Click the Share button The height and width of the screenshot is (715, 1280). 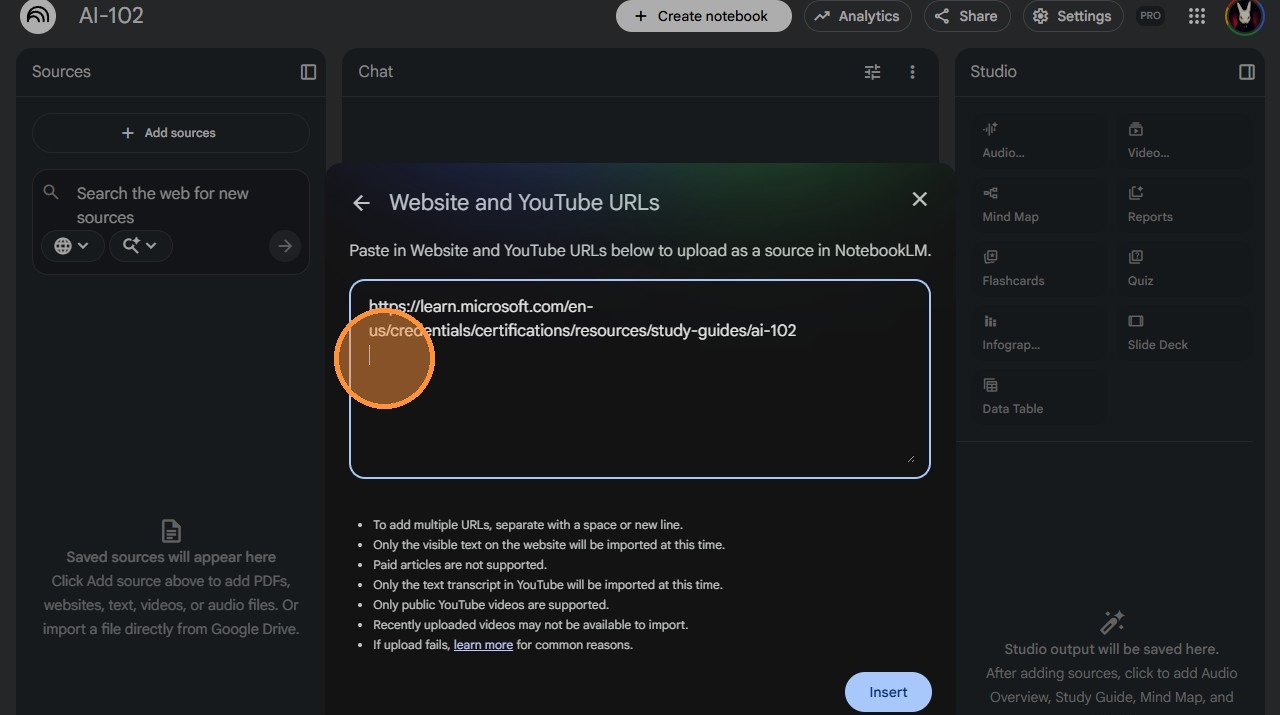(x=966, y=16)
